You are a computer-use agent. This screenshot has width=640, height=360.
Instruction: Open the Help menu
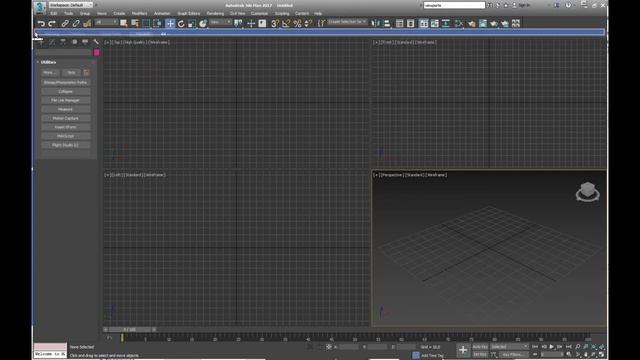click(x=318, y=13)
